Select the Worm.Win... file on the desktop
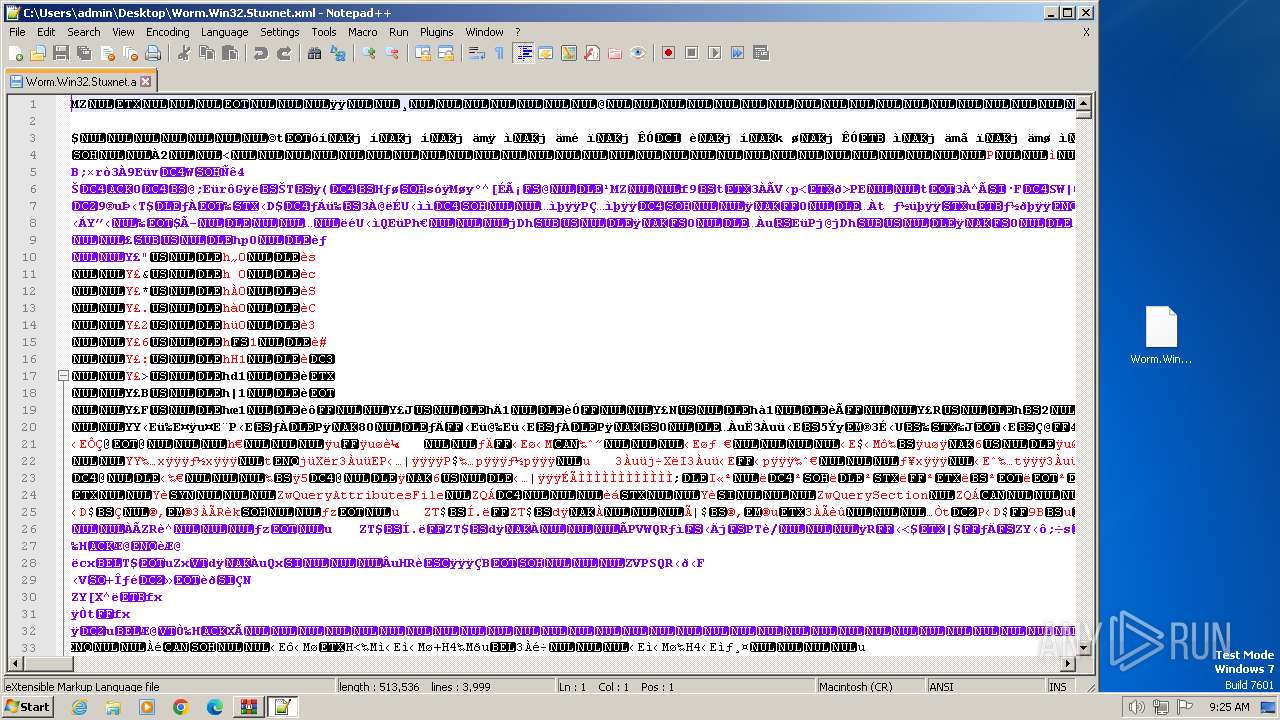The width and height of the screenshot is (1280, 720). [1161, 336]
